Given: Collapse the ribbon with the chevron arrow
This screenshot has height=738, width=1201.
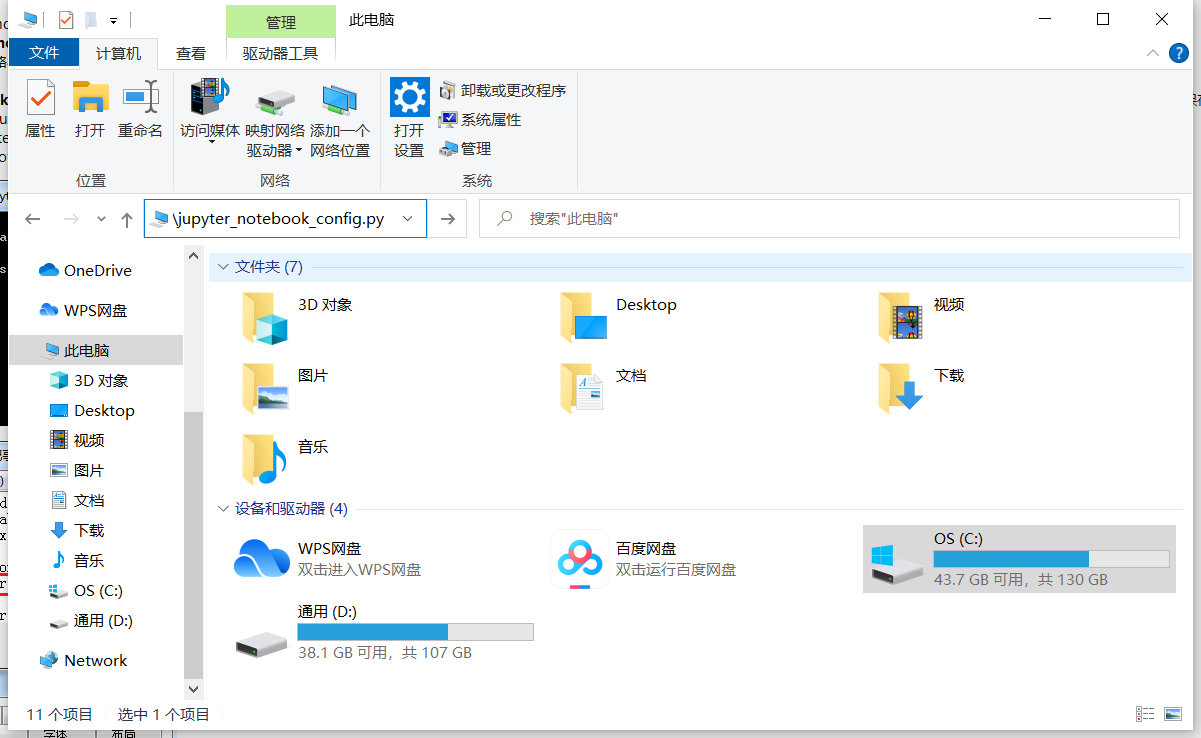Looking at the screenshot, I should point(1152,55).
